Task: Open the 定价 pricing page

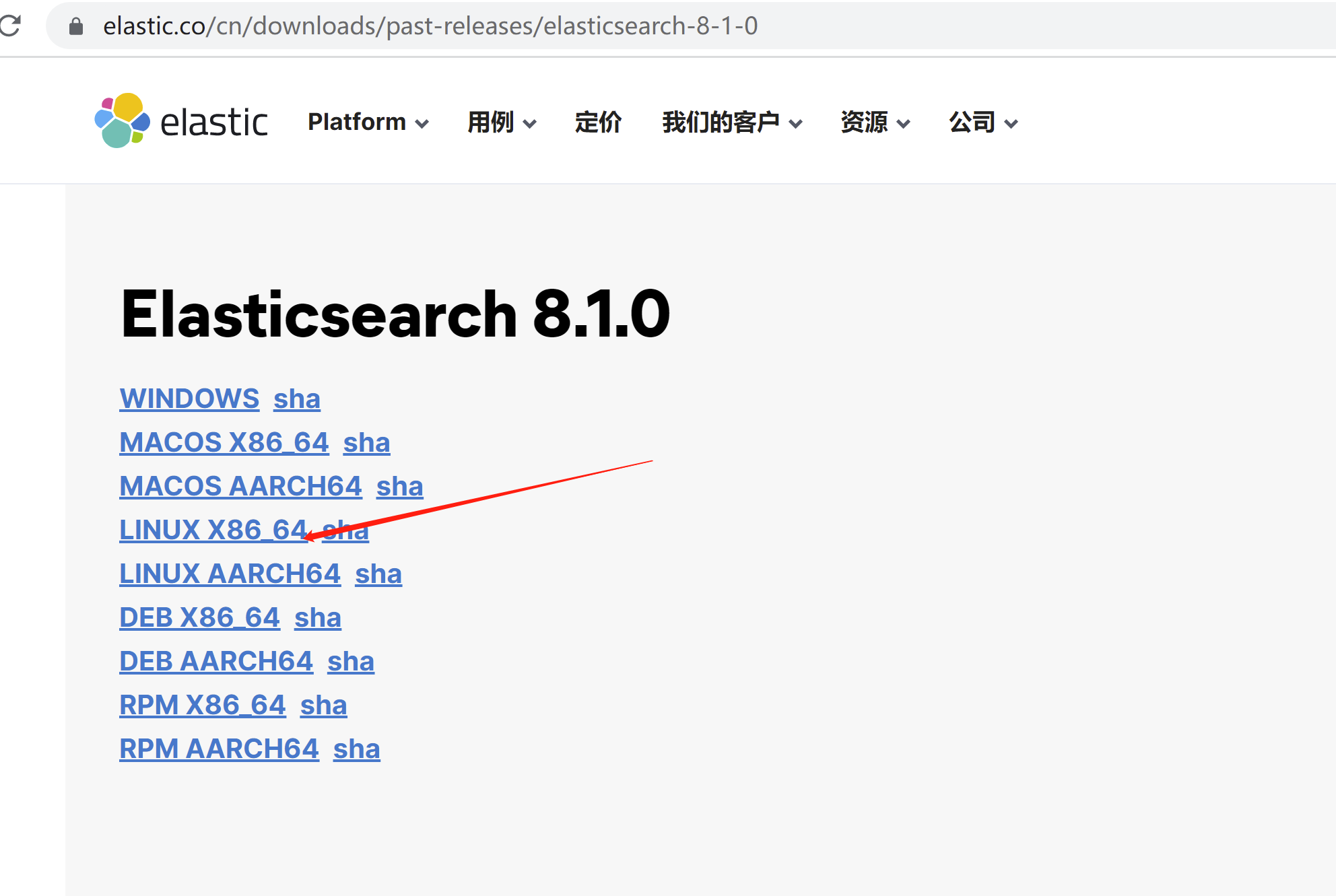Action: [x=598, y=122]
